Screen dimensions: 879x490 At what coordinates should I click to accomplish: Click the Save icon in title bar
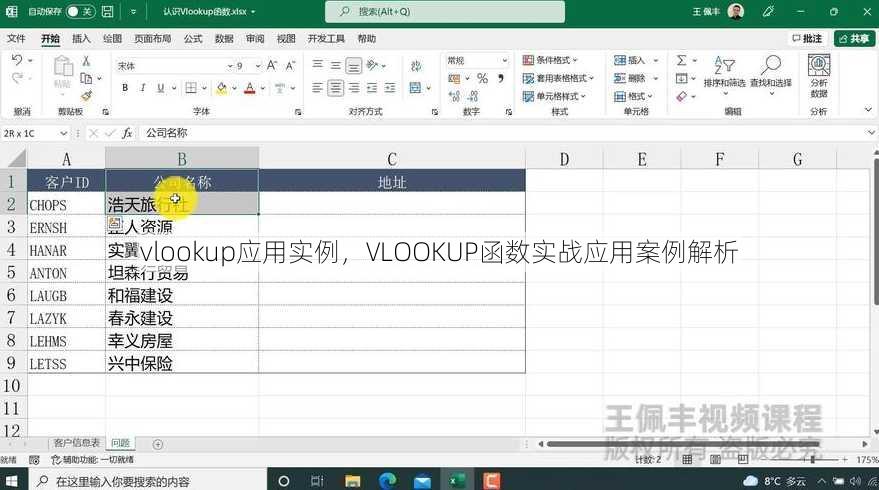point(108,11)
